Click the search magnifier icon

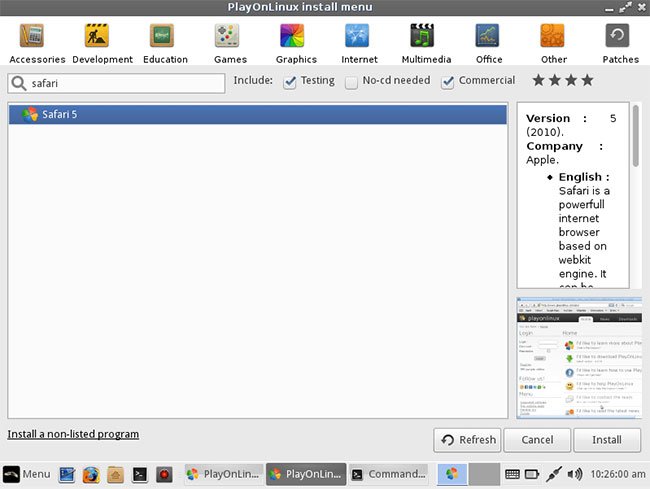tap(19, 83)
